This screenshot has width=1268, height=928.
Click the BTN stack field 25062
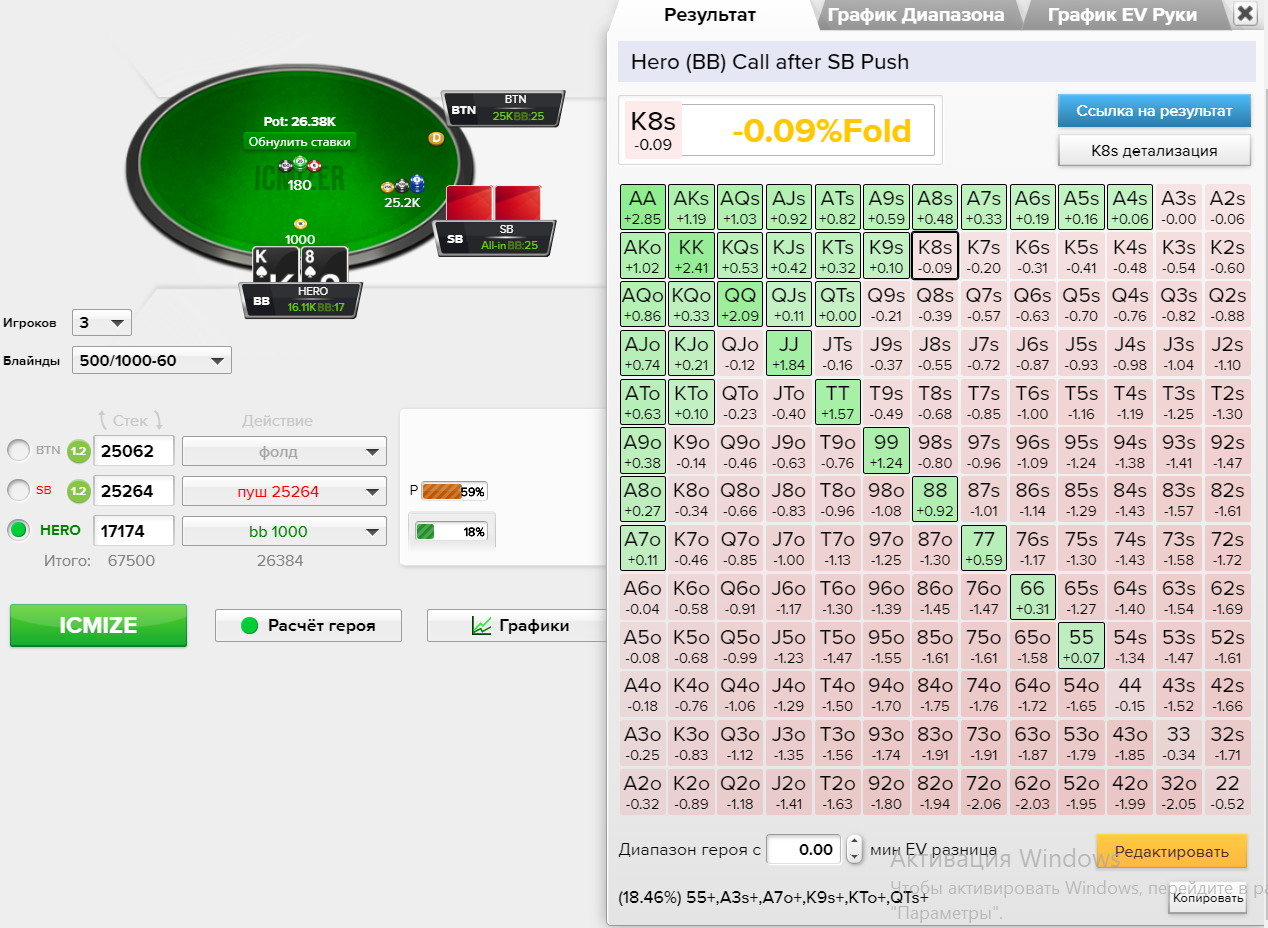tap(133, 451)
